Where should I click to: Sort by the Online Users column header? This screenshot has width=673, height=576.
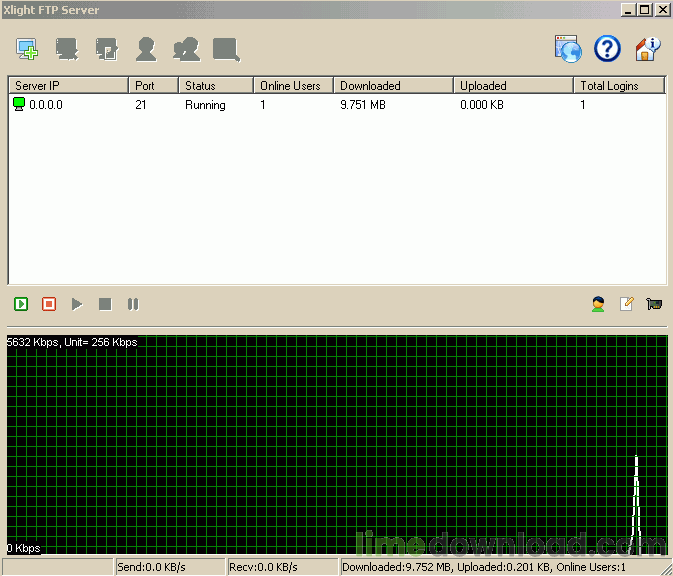pyautogui.click(x=294, y=85)
